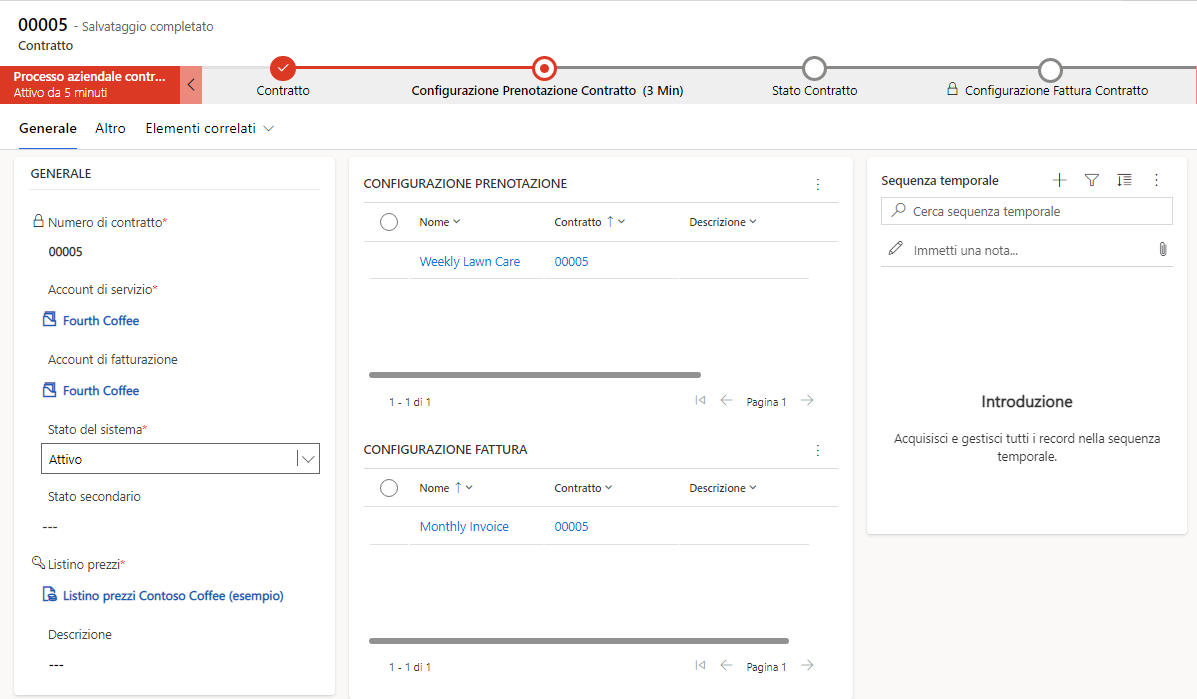1197x699 pixels.
Task: Click the account icon beside billing account Fourth Coffee
Action: 50,389
